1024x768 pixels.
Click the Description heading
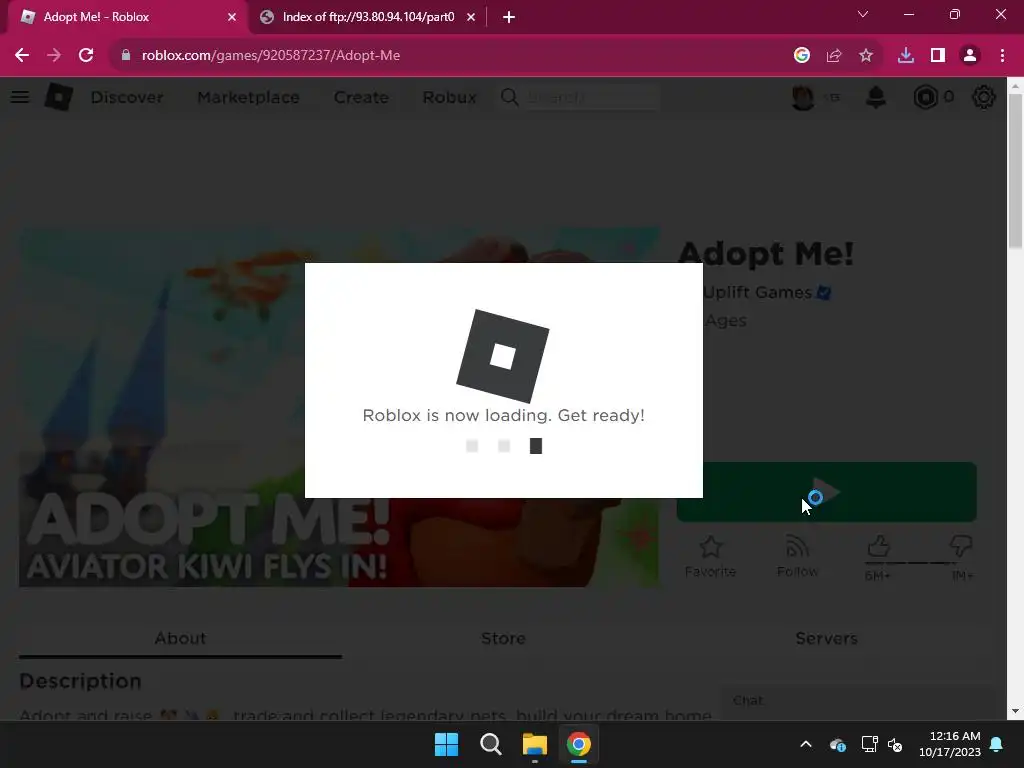click(80, 681)
